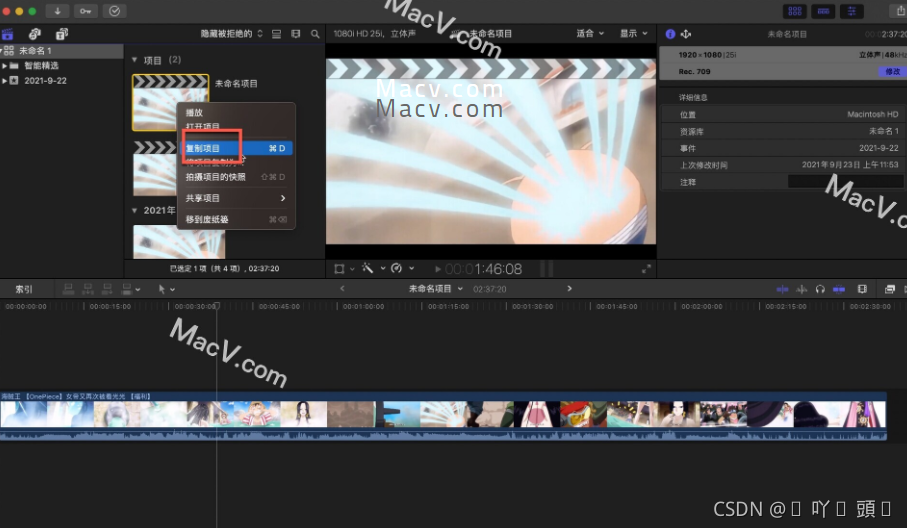Open the enhancements magic wand menu
This screenshot has width=907, height=528.
(x=374, y=268)
